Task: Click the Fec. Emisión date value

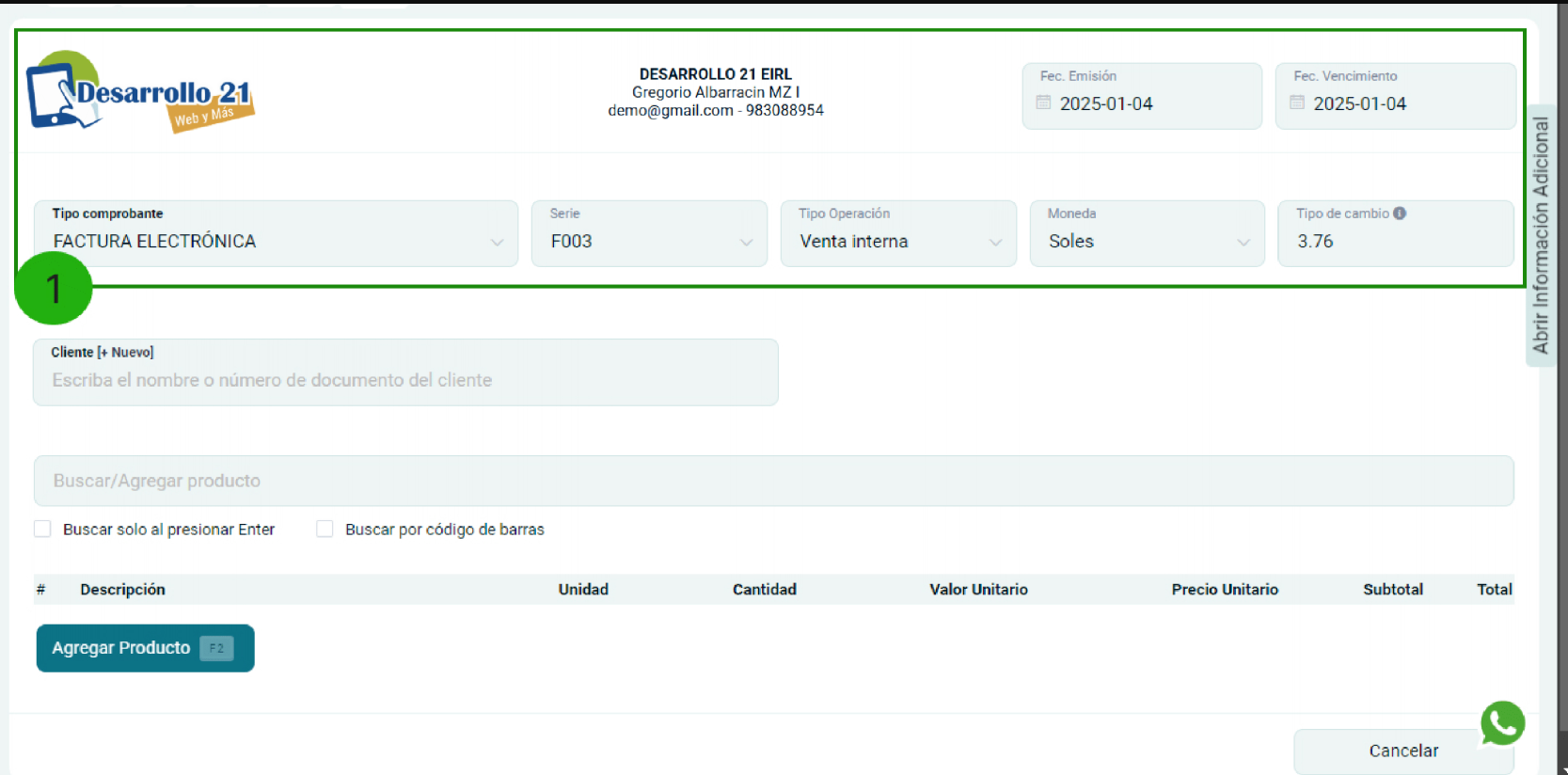Action: coord(1106,104)
